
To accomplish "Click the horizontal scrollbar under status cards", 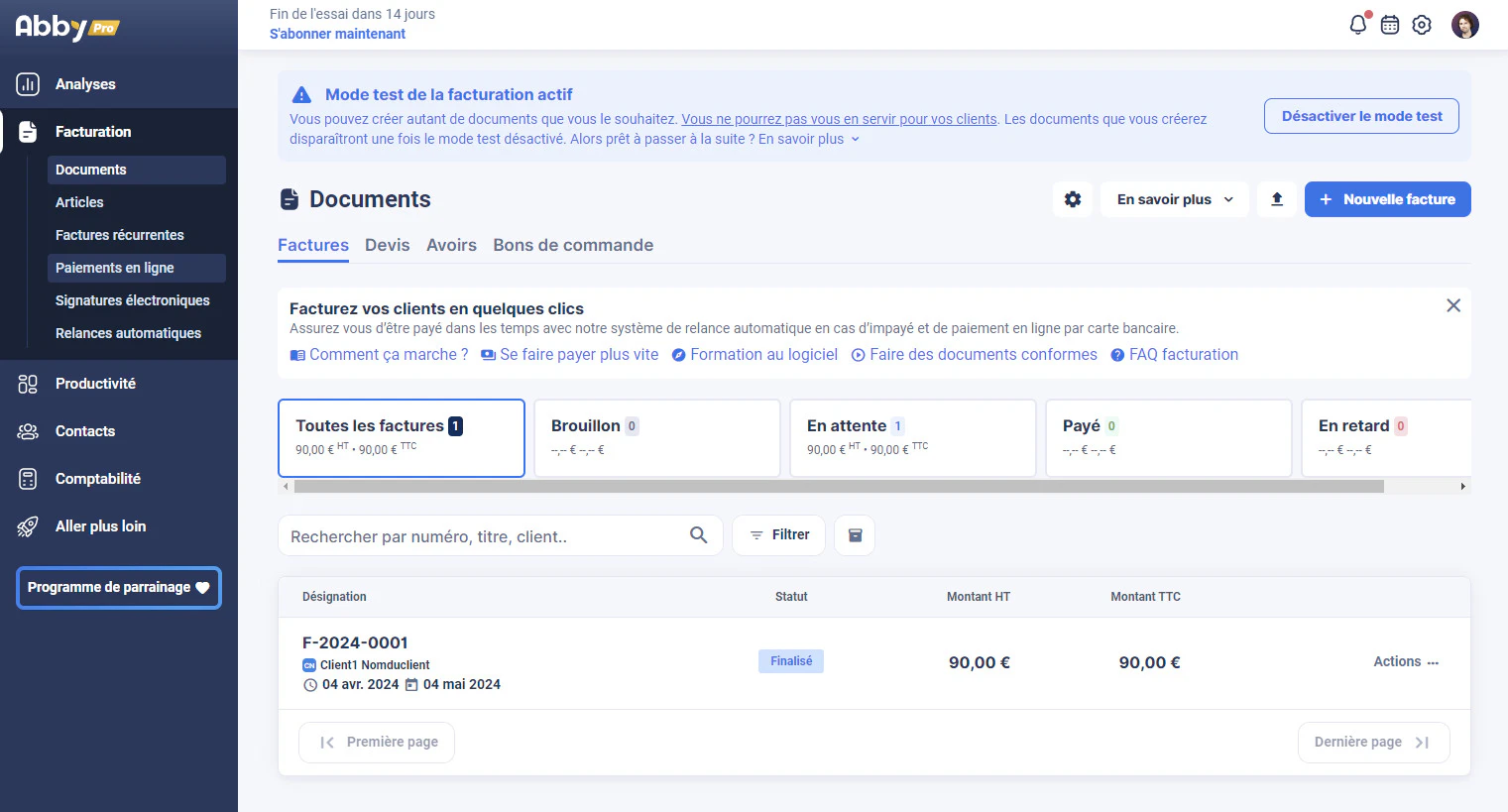I will [839, 487].
